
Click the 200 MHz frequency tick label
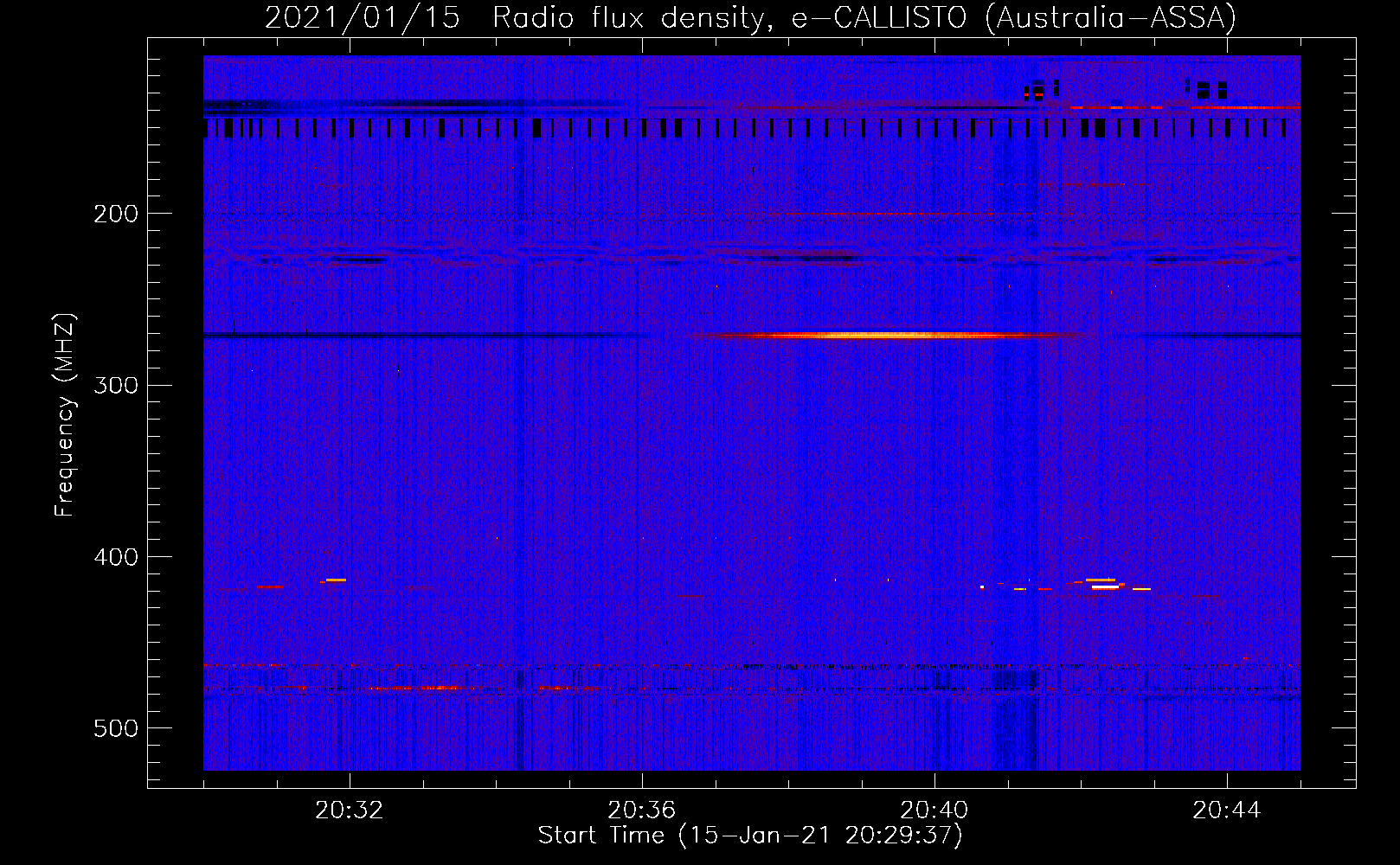[116, 214]
